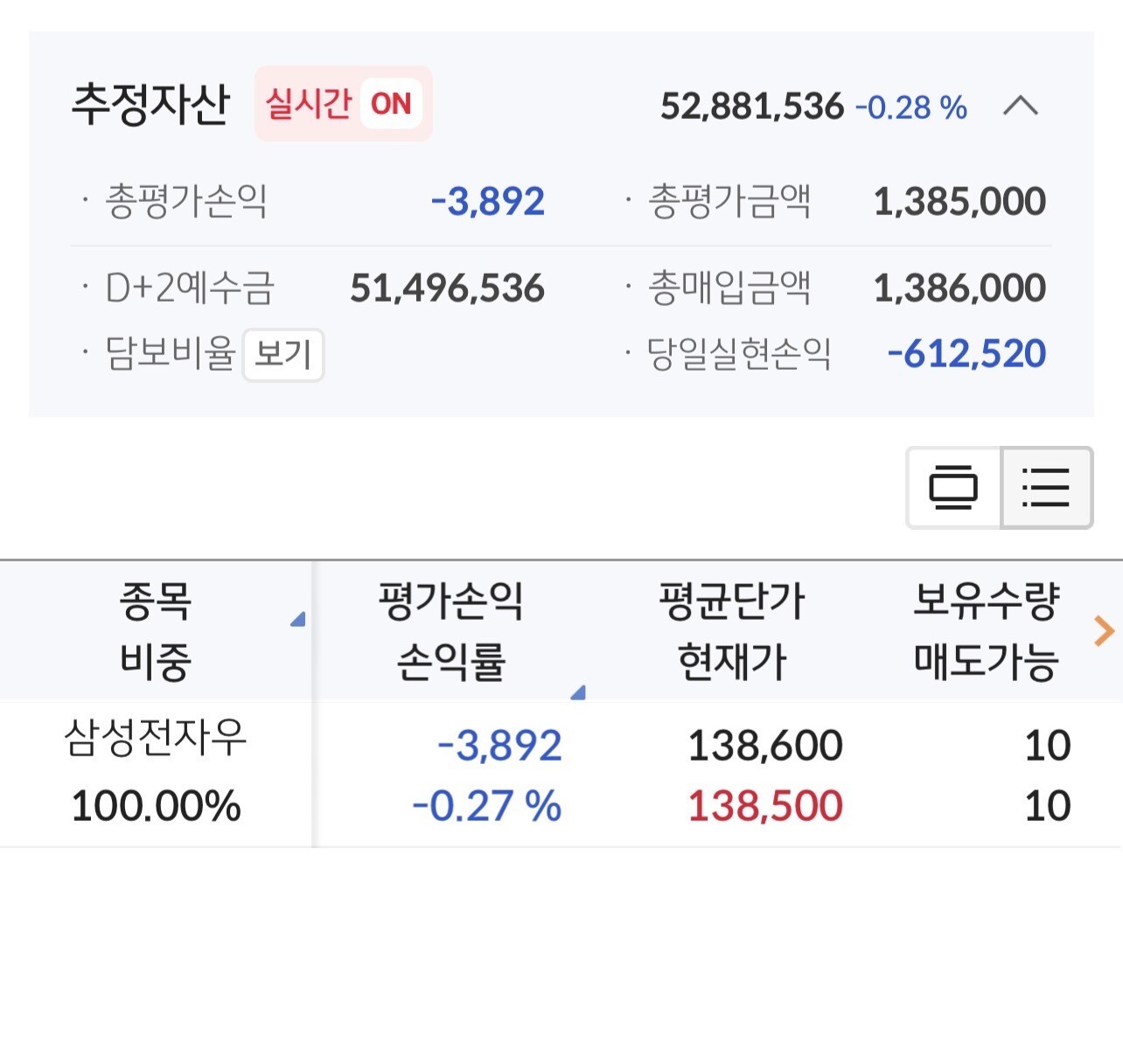This screenshot has height=1064, width=1123.
Task: Collapse the 추정자산 summary panel chevron
Action: tap(1020, 107)
